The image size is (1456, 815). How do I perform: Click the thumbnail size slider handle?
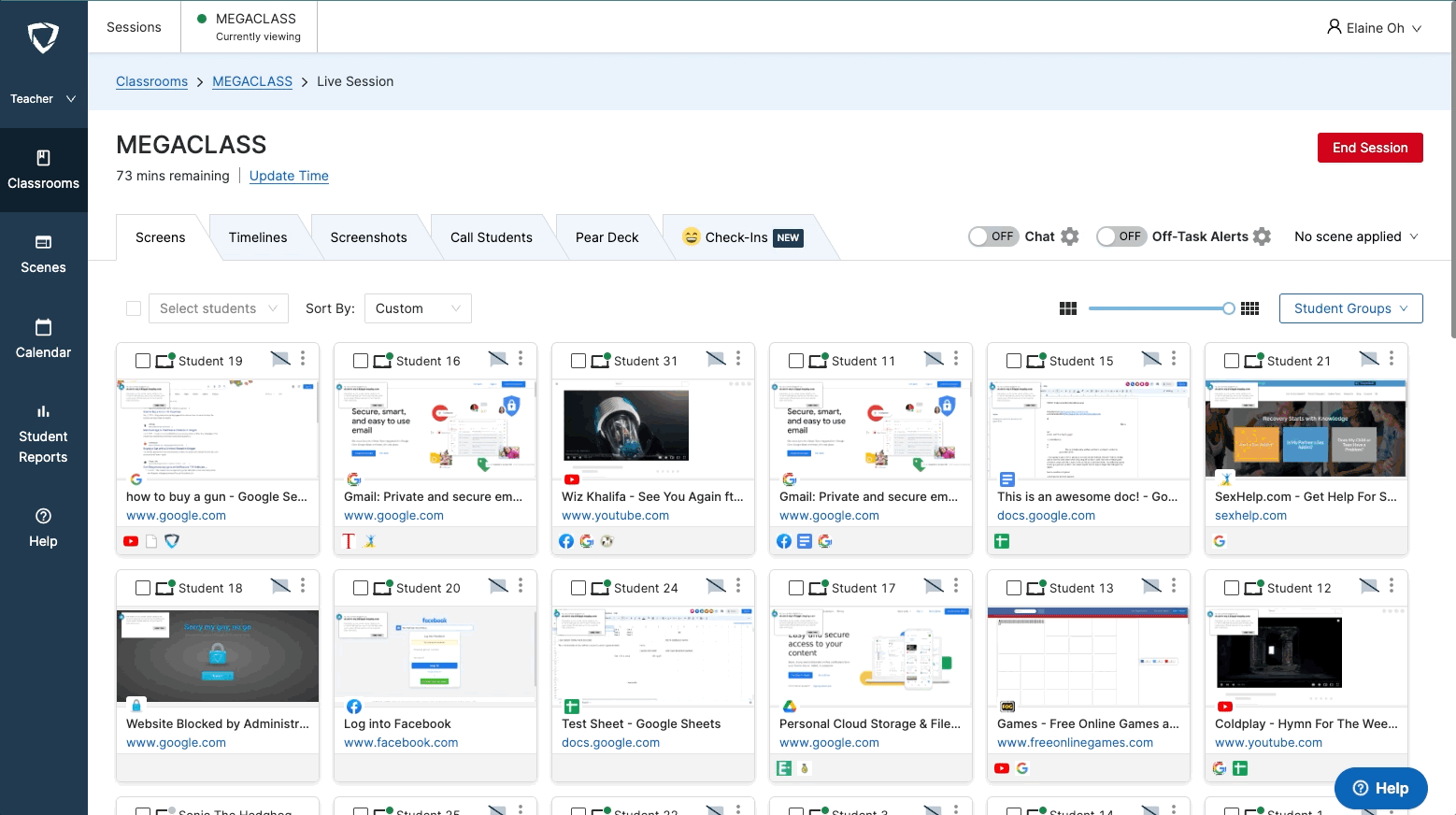(1229, 308)
